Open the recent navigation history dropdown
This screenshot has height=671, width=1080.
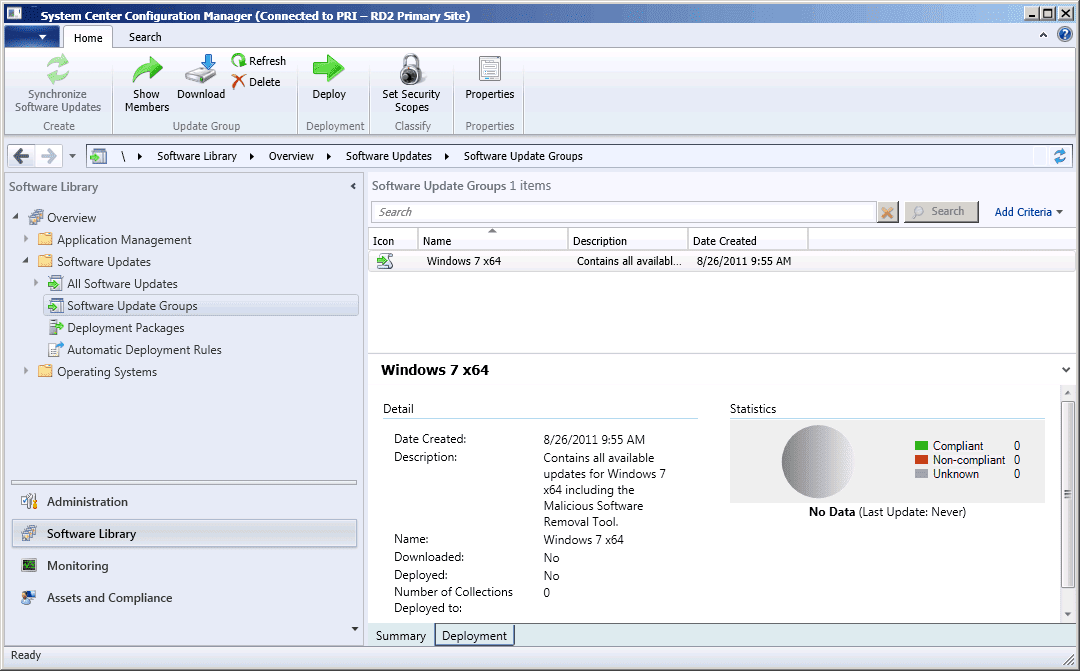tap(72, 156)
